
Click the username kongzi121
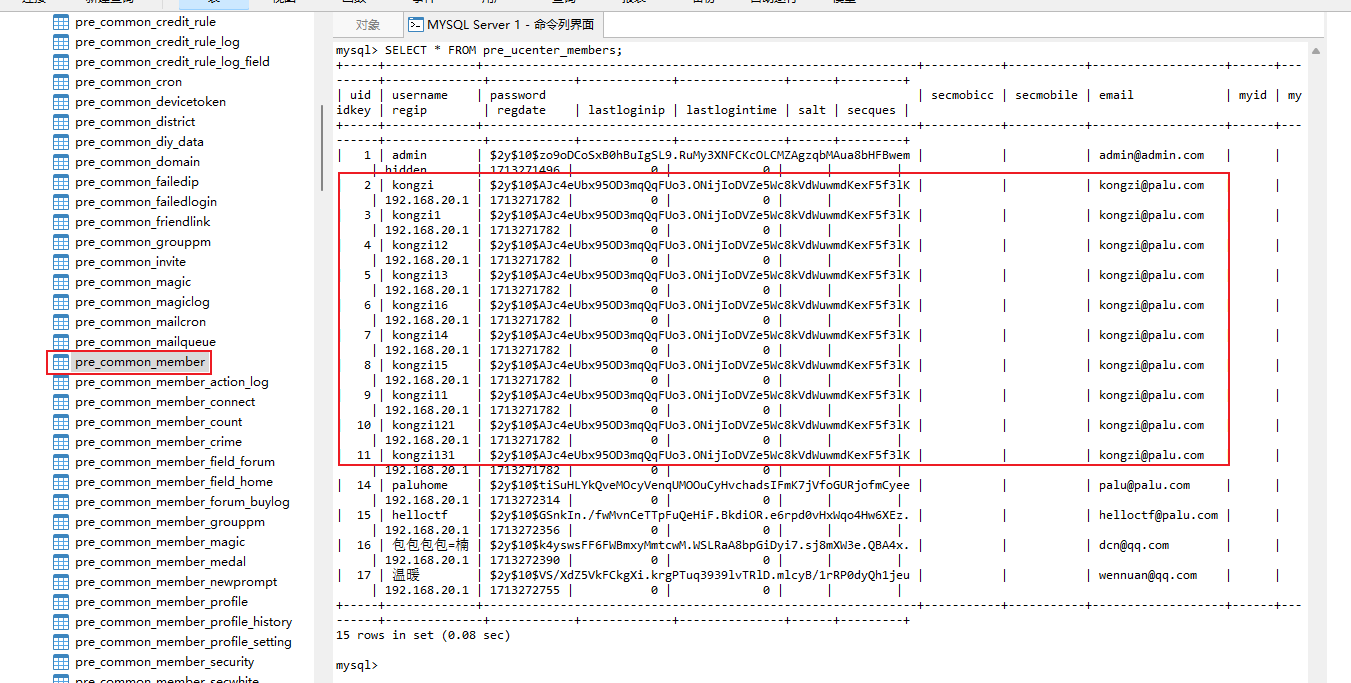click(x=424, y=425)
